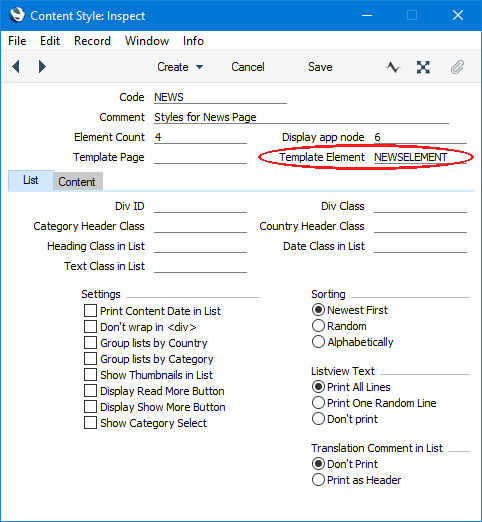Tick Show Thumbnails in List checkbox
The image size is (482, 522).
point(90,374)
